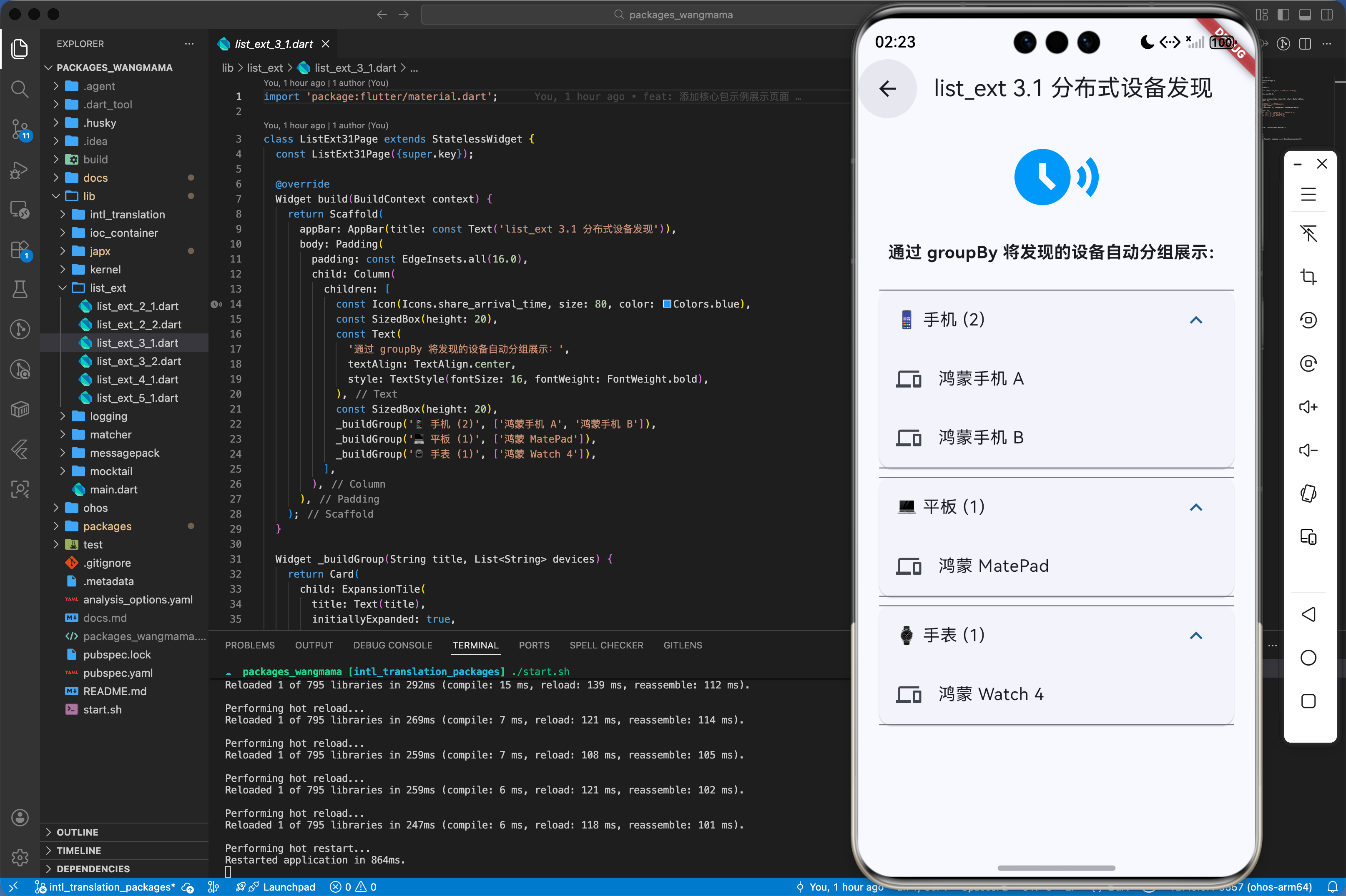The image size is (1346, 896).
Task: Switch to the PROBLEMS tab
Action: 249,645
